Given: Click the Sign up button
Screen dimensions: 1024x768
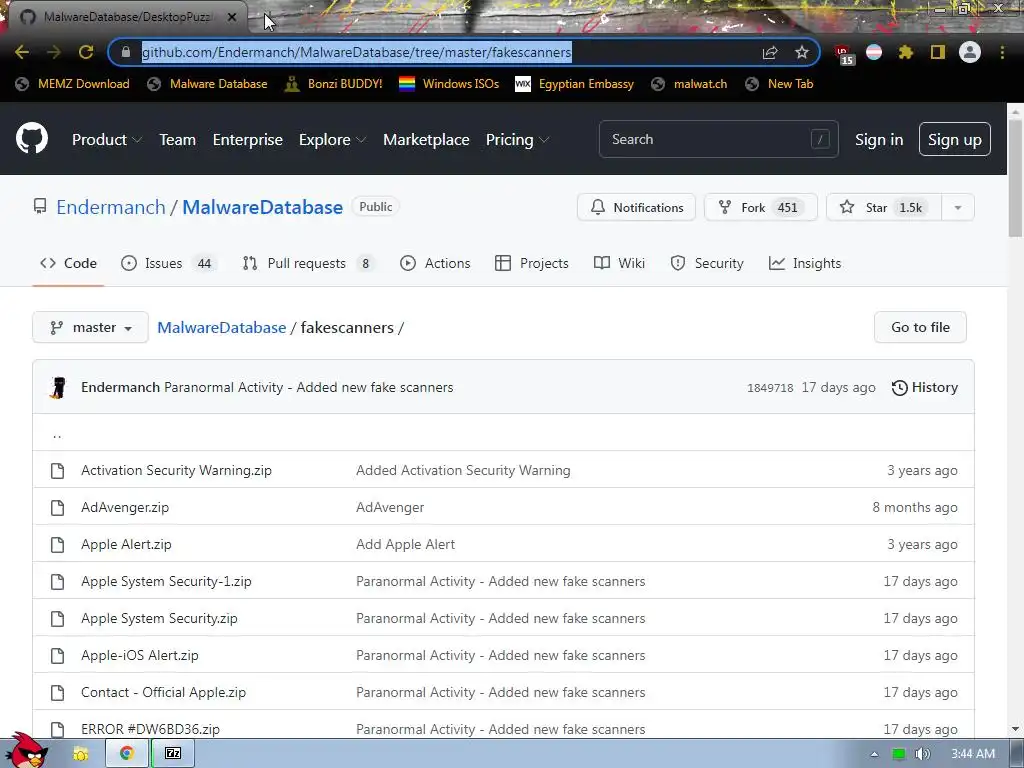Looking at the screenshot, I should tap(955, 139).
